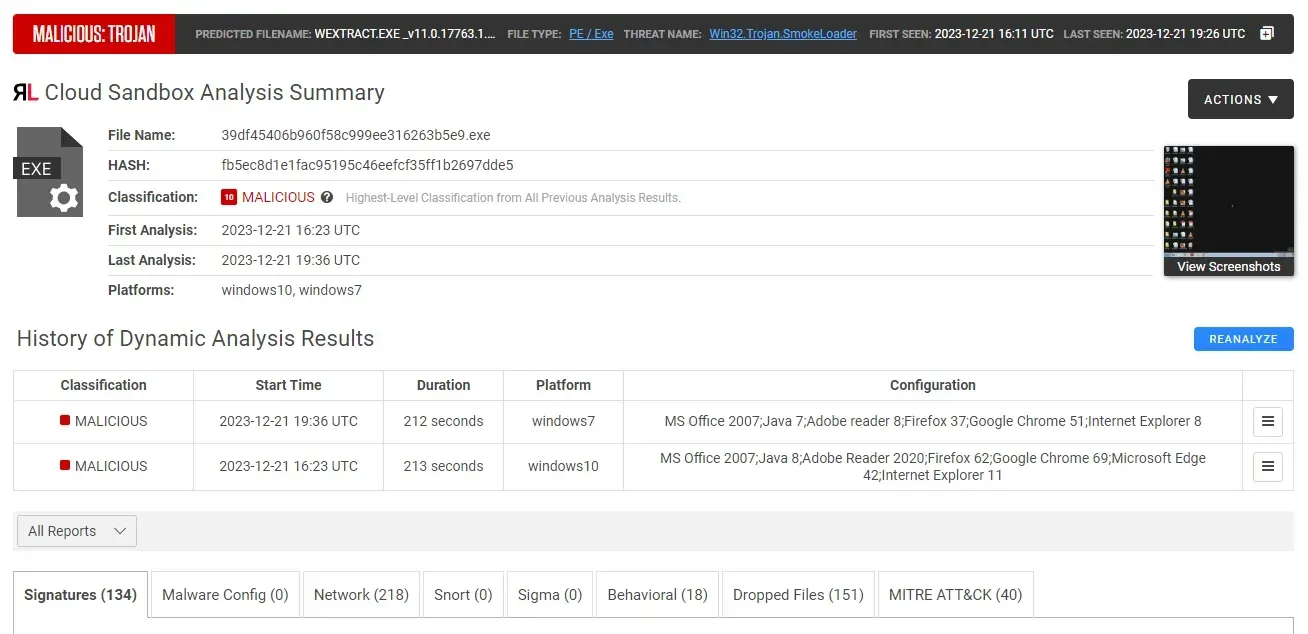Open the ACTIONS dropdown menu
Screen dimensions: 1308x634
click(1240, 99)
